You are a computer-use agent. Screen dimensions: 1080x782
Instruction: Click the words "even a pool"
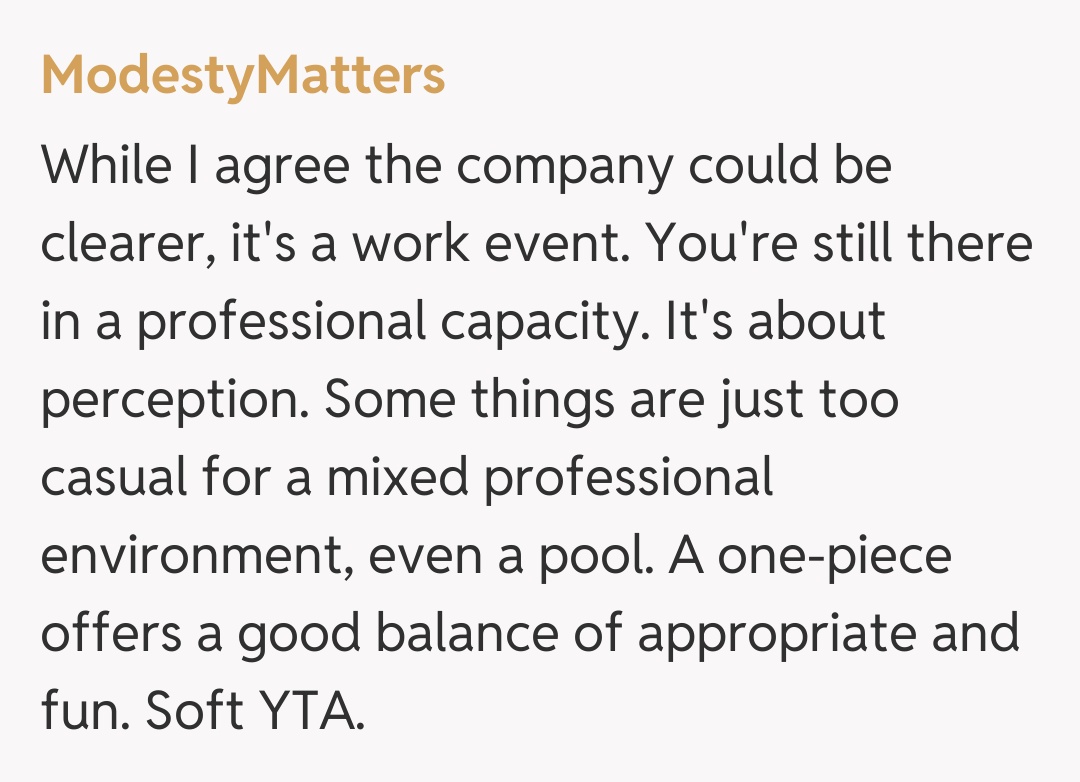pos(510,556)
